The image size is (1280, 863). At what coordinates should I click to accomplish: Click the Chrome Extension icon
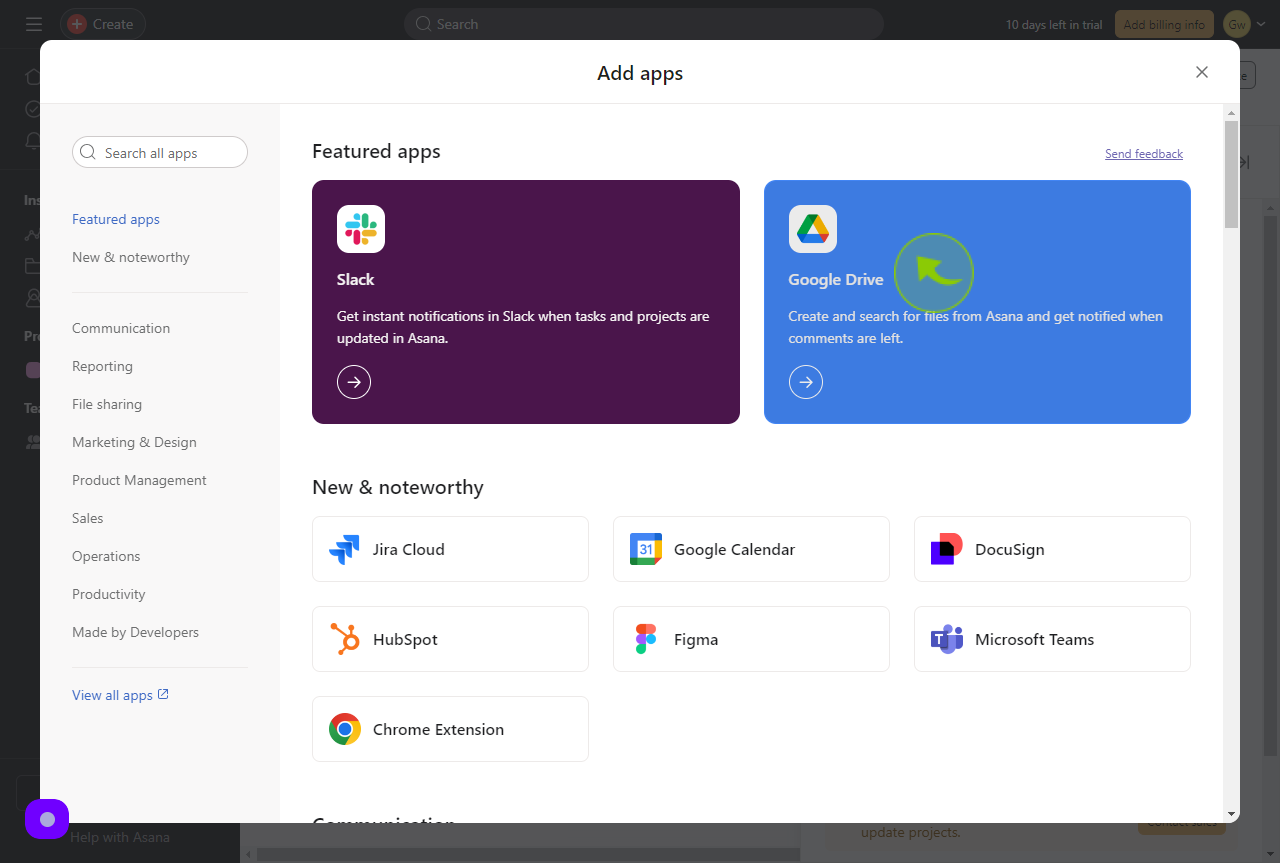coord(344,729)
